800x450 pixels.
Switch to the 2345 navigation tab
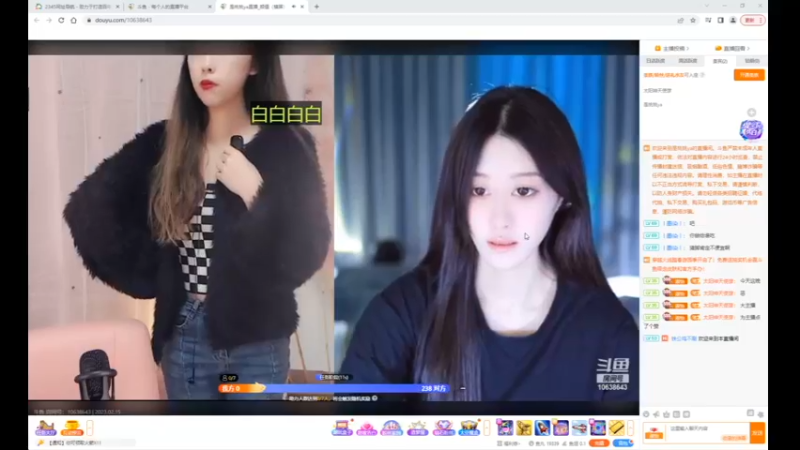pos(77,7)
